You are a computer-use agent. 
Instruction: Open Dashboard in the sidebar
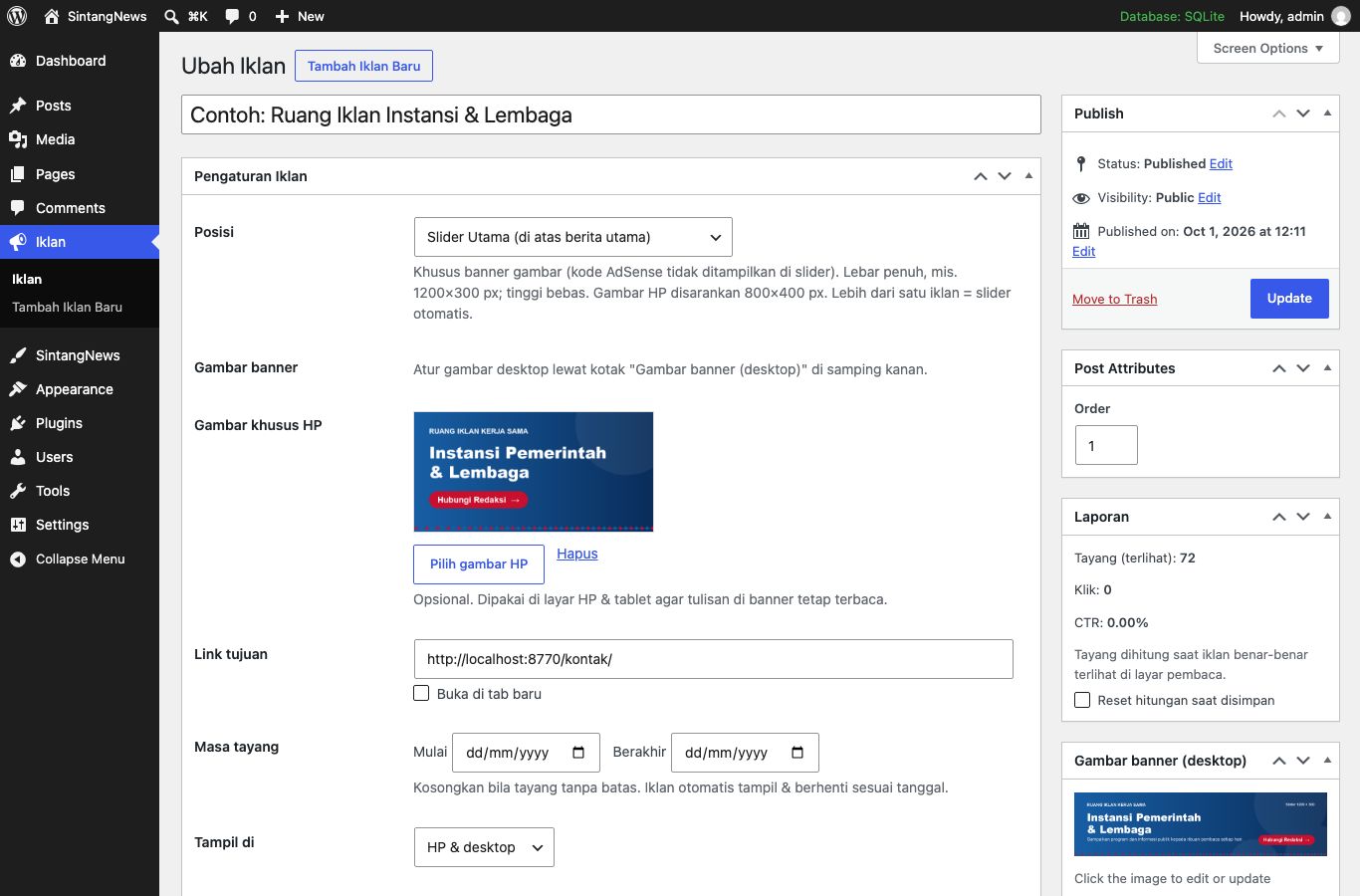[x=80, y=61]
